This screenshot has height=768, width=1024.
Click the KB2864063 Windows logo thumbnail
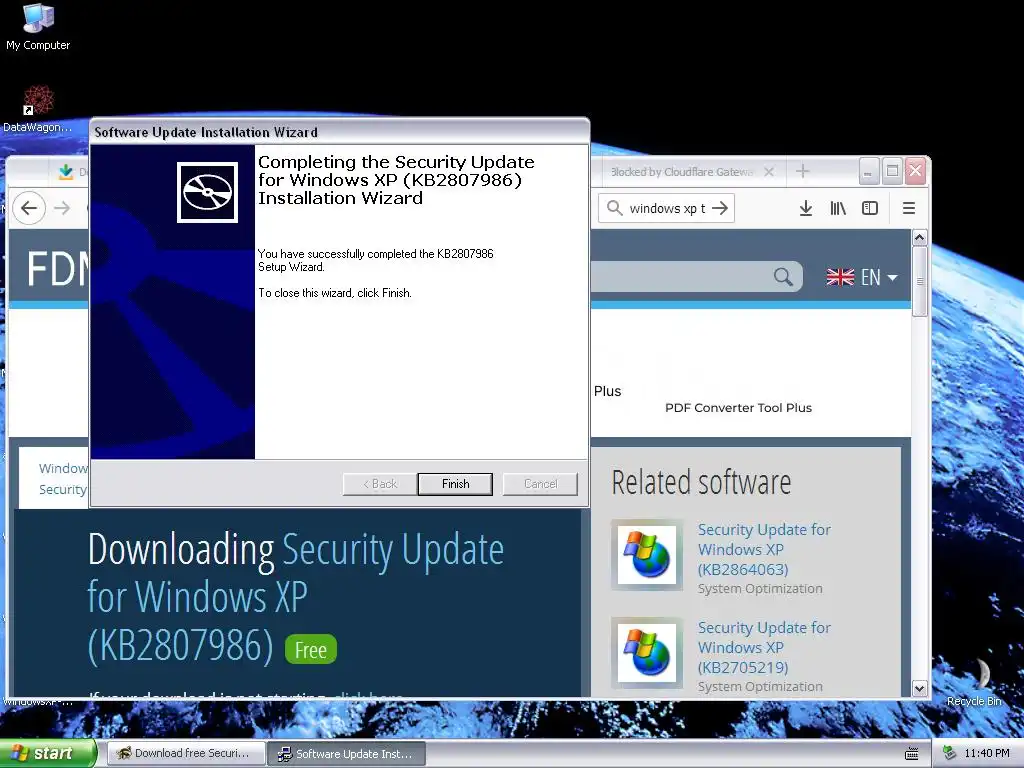click(x=647, y=555)
